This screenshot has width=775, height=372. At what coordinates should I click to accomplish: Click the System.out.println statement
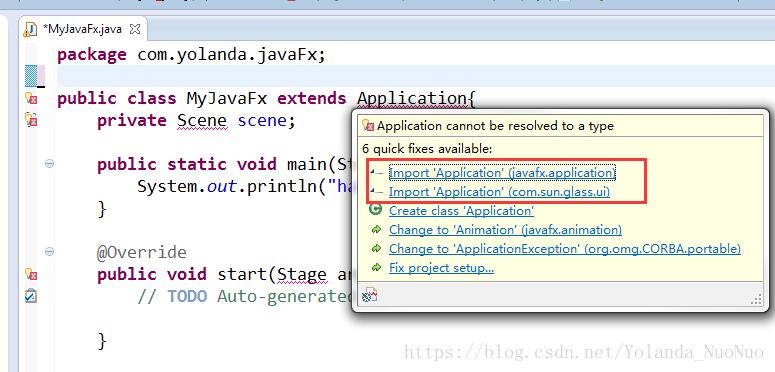coord(245,186)
